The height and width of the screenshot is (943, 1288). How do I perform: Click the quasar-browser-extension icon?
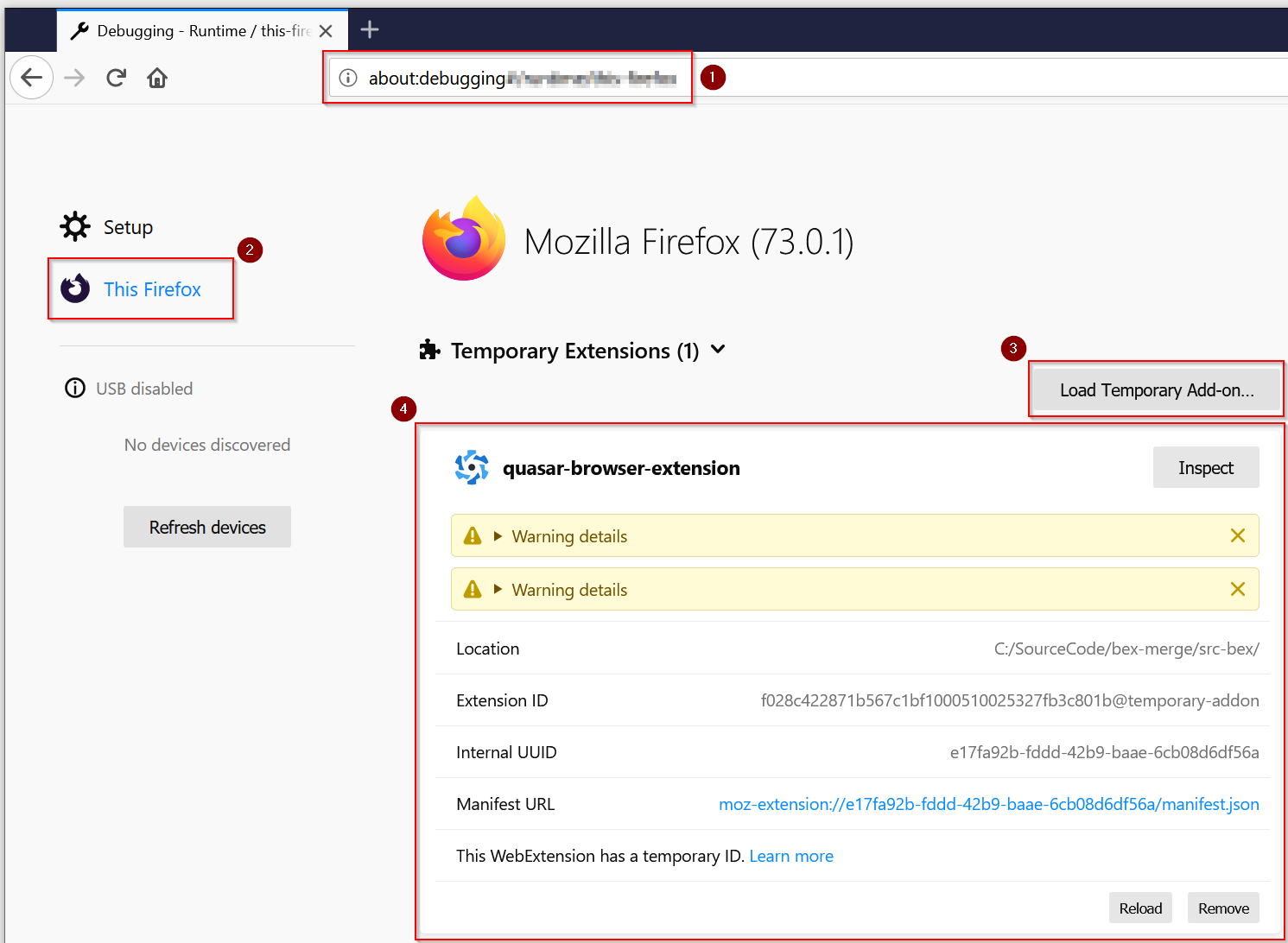(x=472, y=468)
